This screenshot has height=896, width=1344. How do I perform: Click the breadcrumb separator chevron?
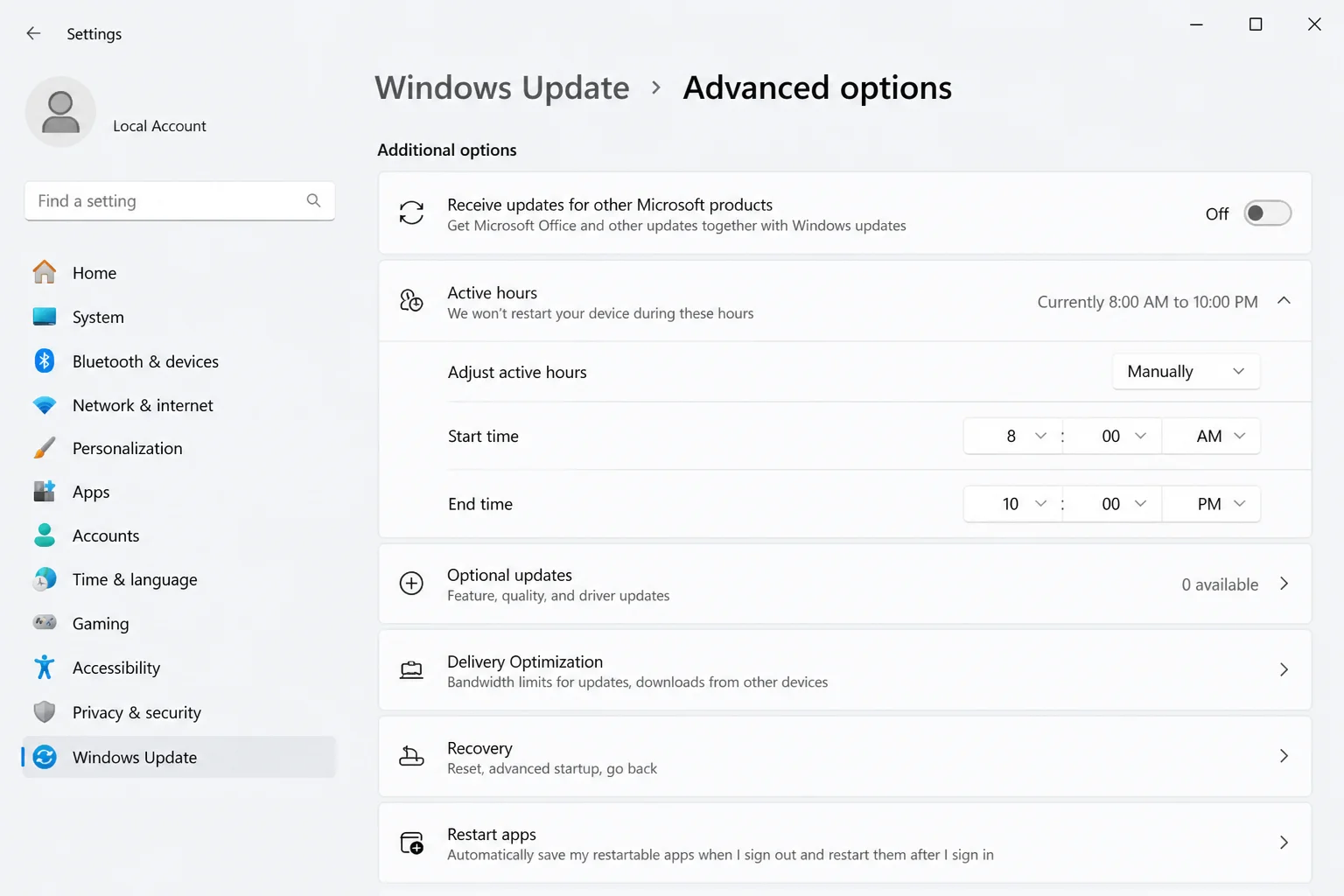pos(656,87)
